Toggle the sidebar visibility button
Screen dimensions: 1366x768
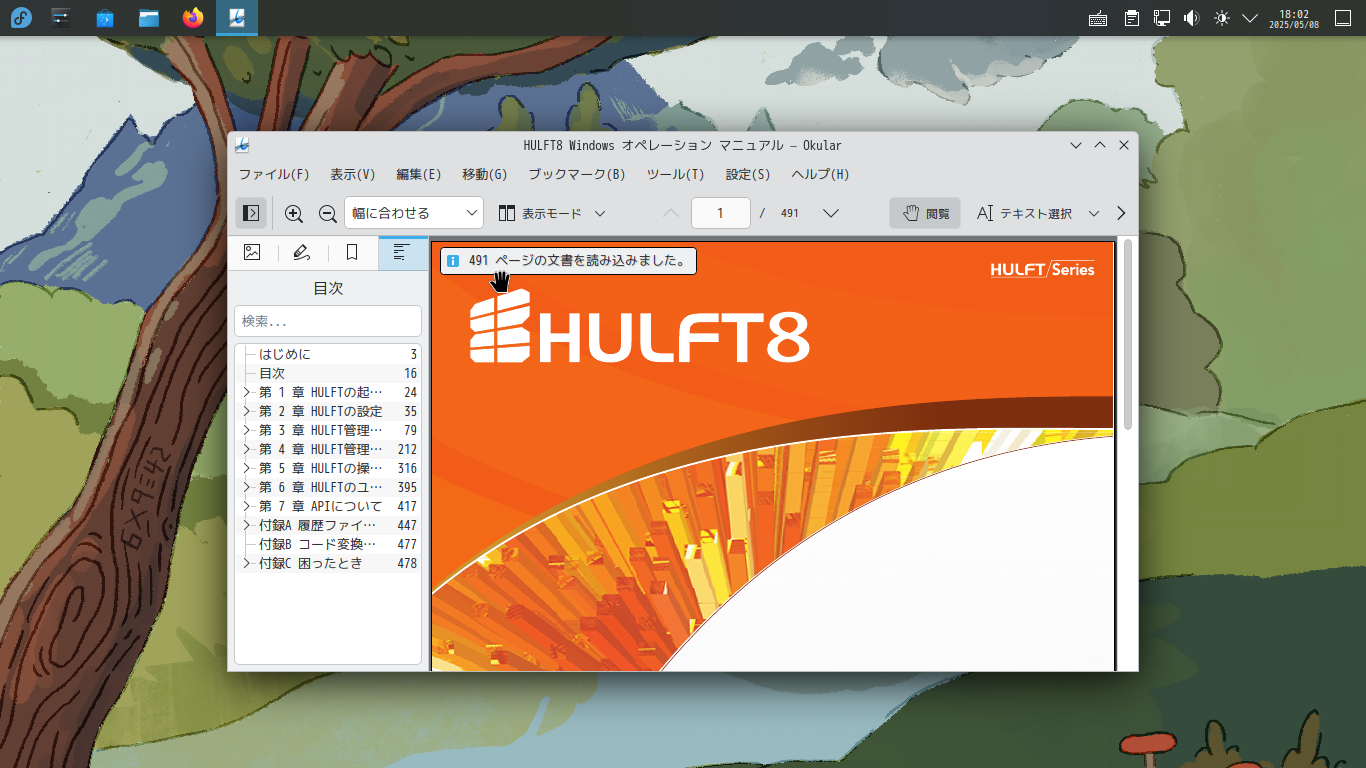[x=251, y=213]
